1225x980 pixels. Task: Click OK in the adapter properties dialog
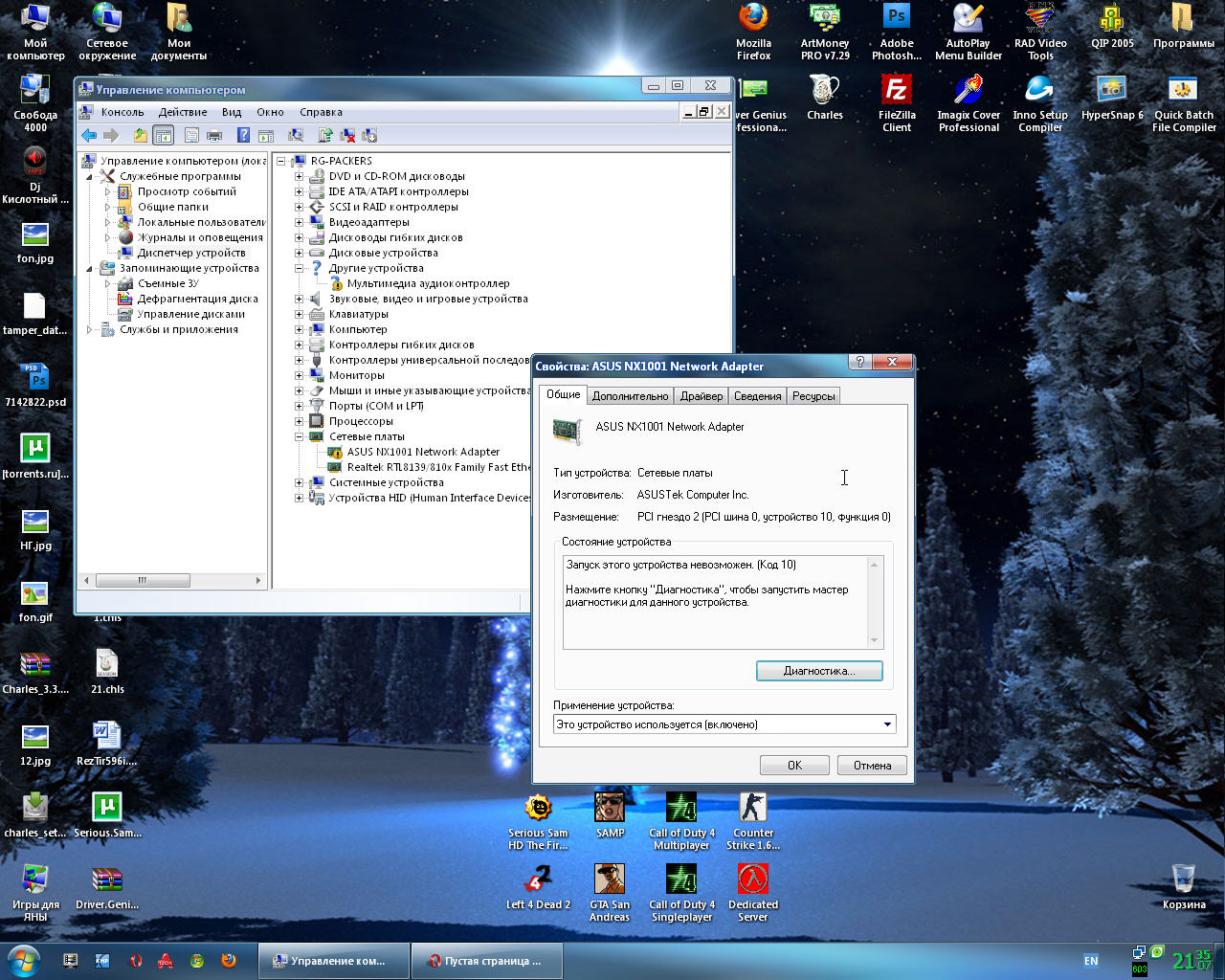tap(794, 765)
